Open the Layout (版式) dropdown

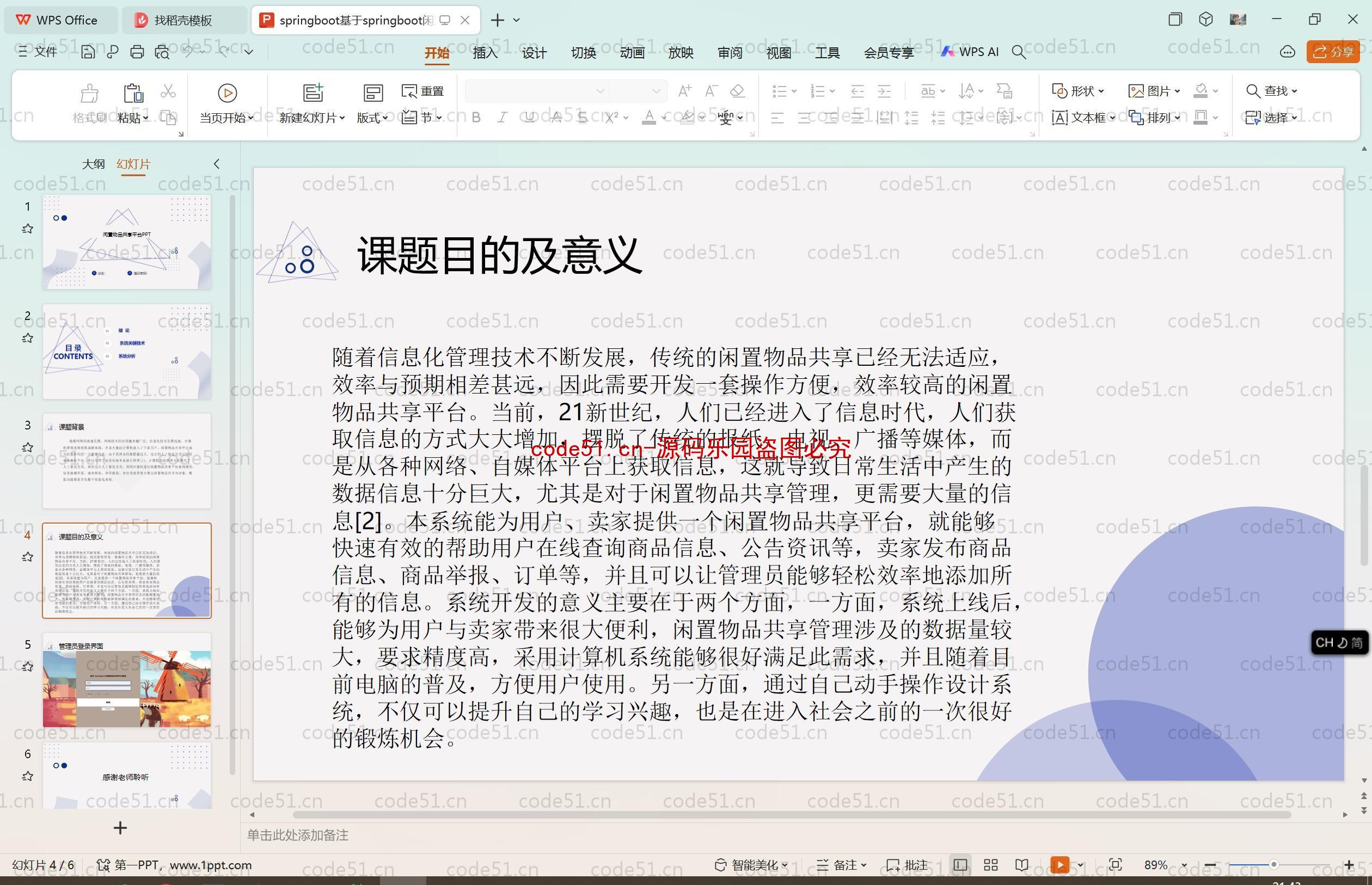372,118
